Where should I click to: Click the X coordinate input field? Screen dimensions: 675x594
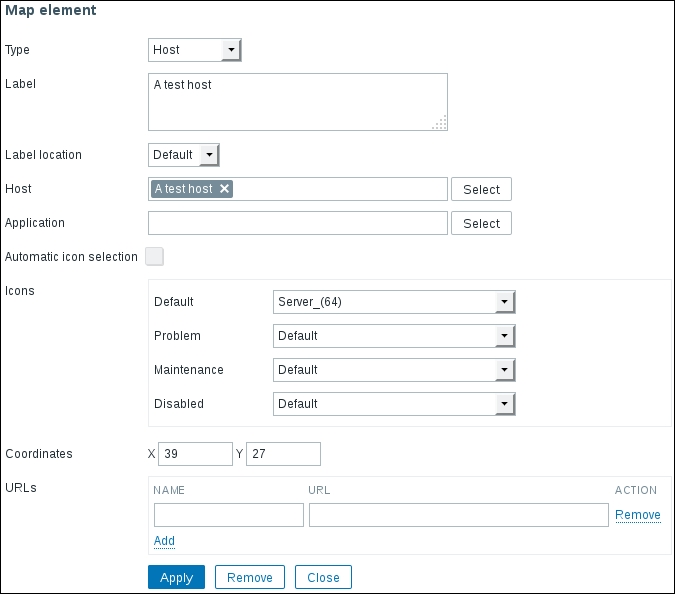click(195, 454)
